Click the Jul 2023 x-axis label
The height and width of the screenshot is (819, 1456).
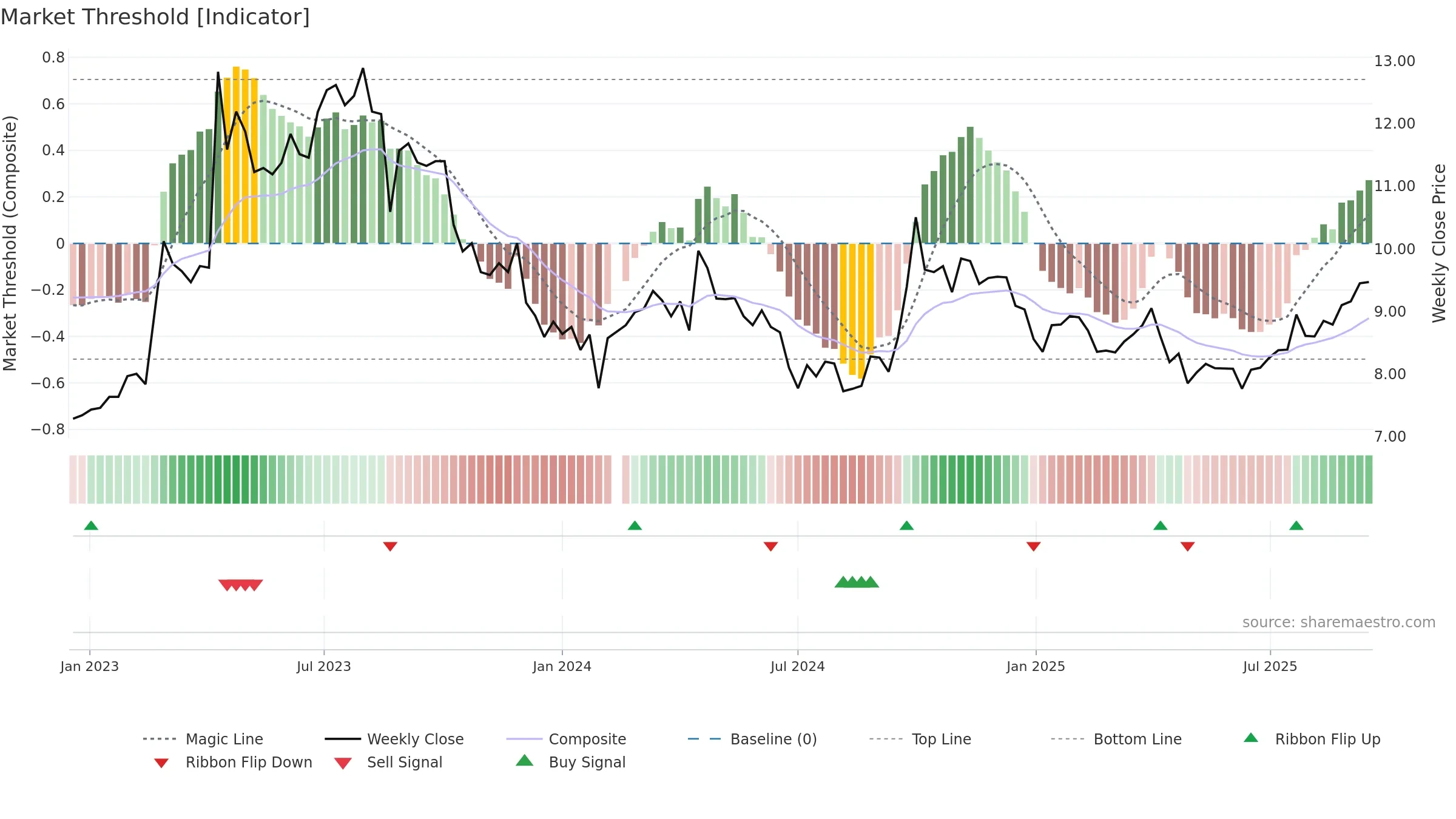click(324, 667)
